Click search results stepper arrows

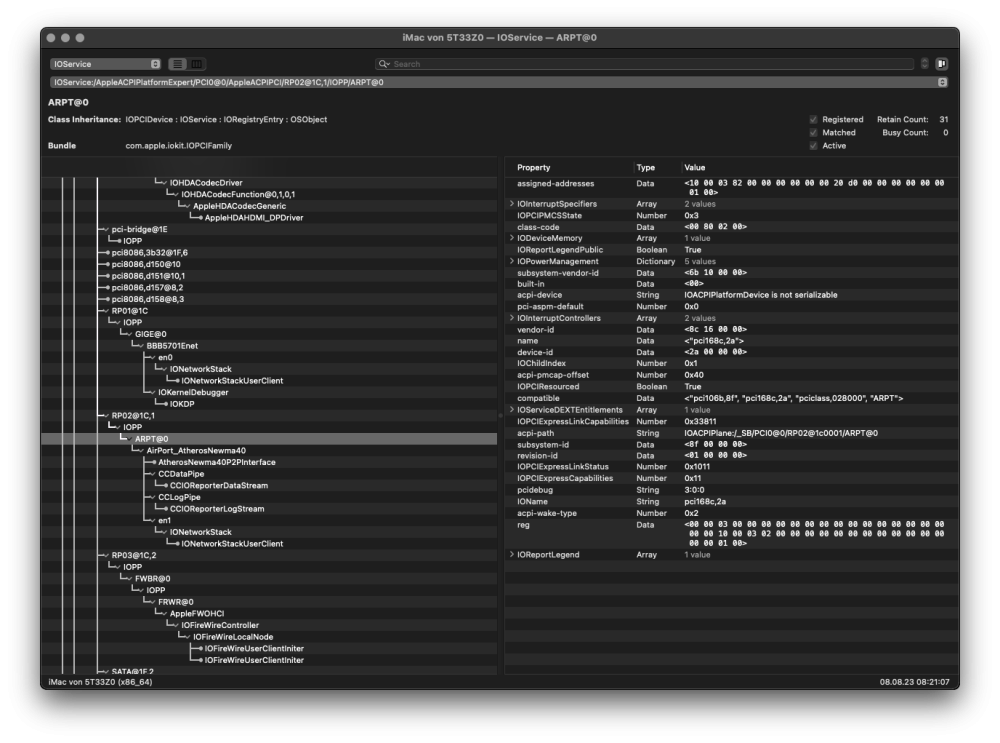pyautogui.click(x=925, y=64)
